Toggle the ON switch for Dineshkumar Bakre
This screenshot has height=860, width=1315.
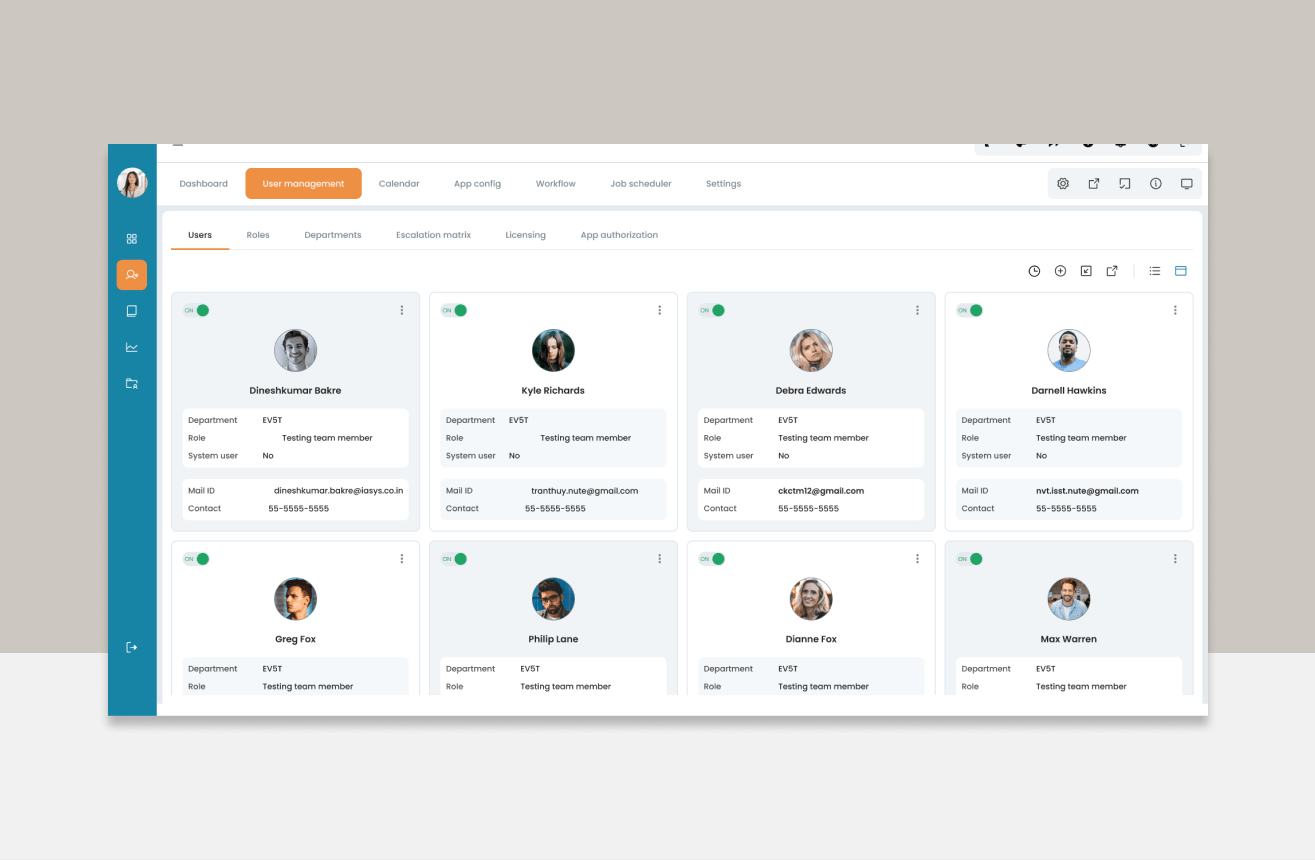197,311
